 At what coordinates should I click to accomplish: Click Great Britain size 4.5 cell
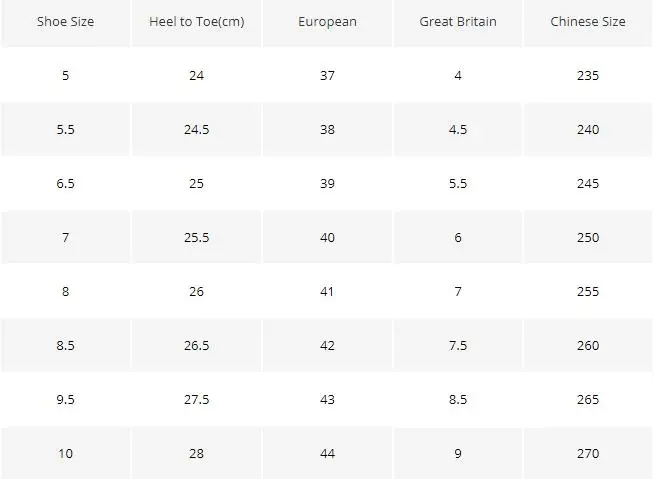(458, 129)
